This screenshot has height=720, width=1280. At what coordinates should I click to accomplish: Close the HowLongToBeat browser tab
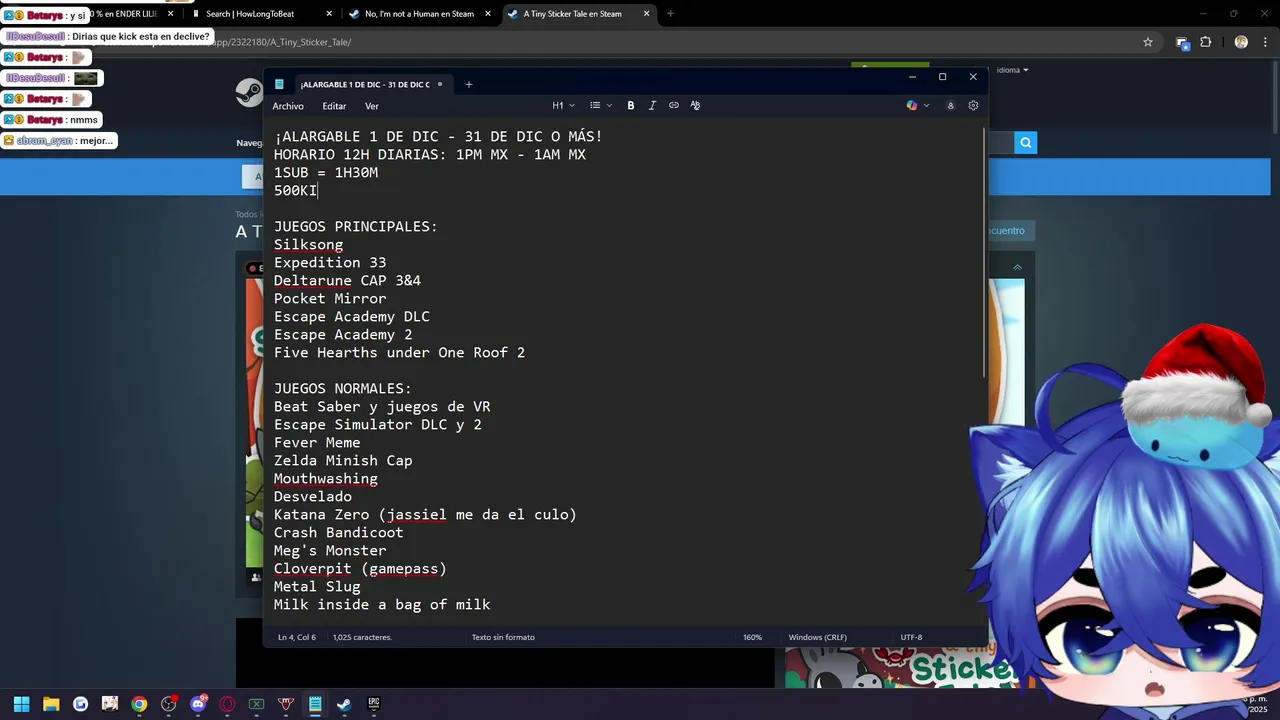click(330, 14)
